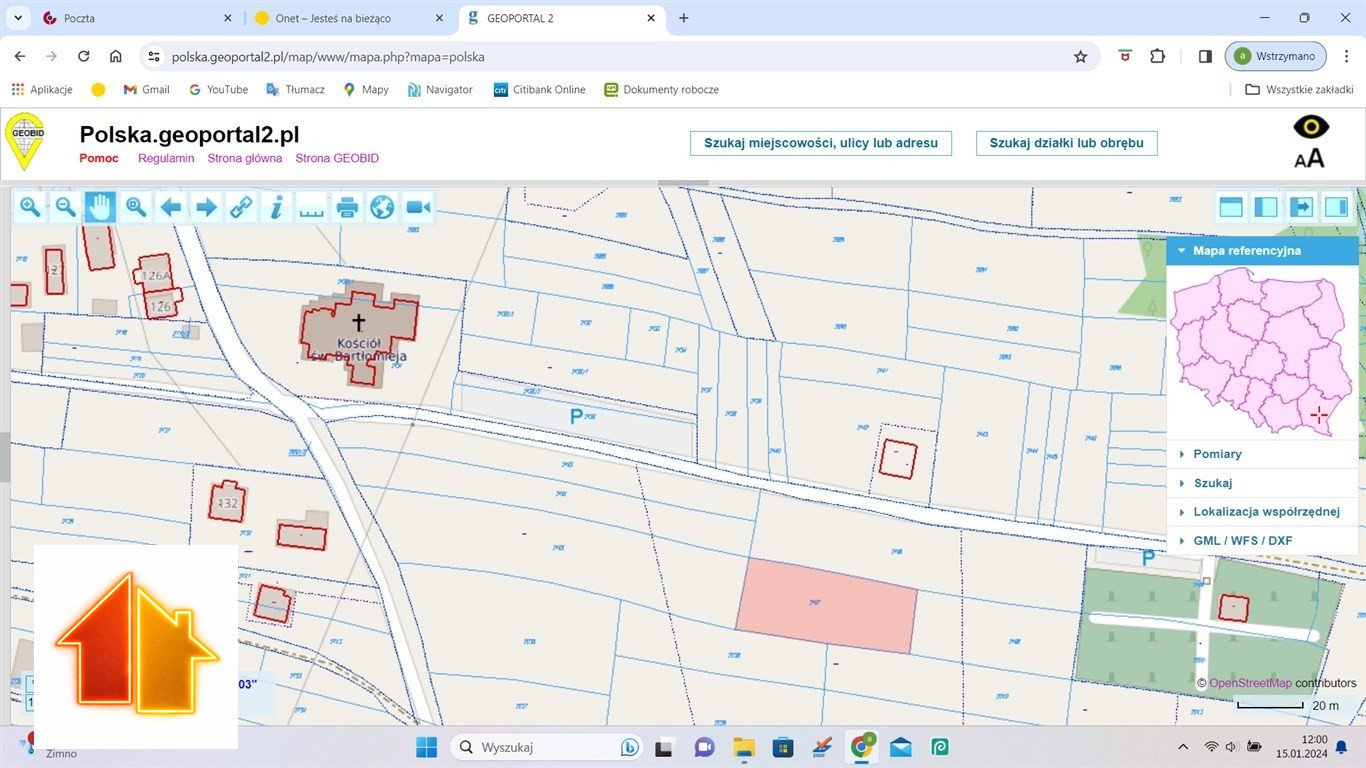The image size is (1366, 768).
Task: Go to previous map view arrow
Action: (x=171, y=207)
